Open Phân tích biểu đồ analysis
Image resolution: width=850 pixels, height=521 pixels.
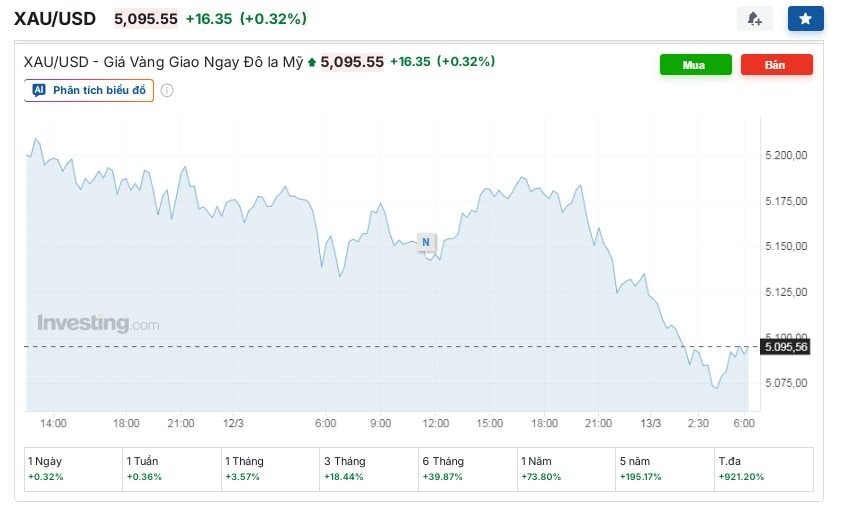coord(98,91)
